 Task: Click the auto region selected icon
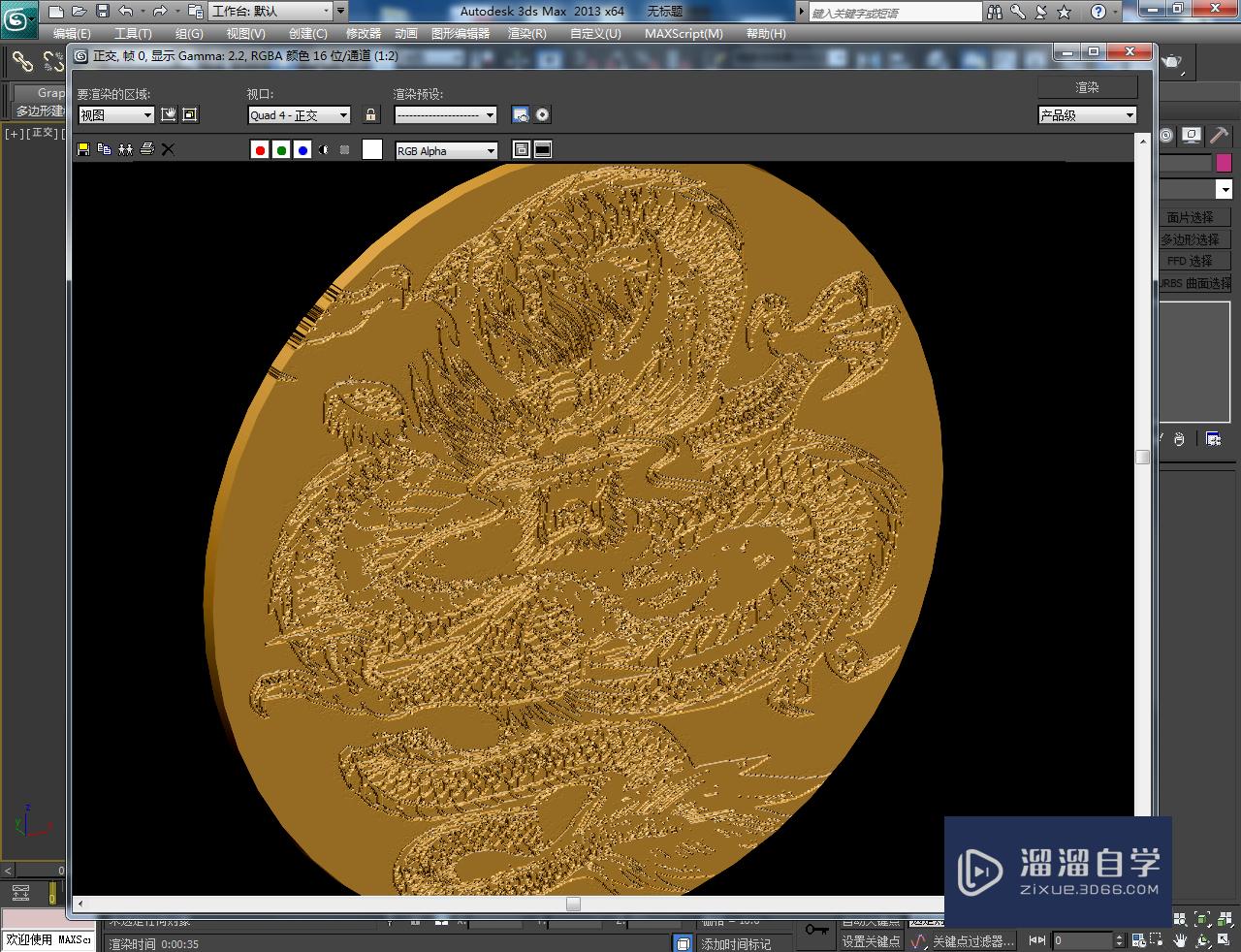tap(190, 114)
